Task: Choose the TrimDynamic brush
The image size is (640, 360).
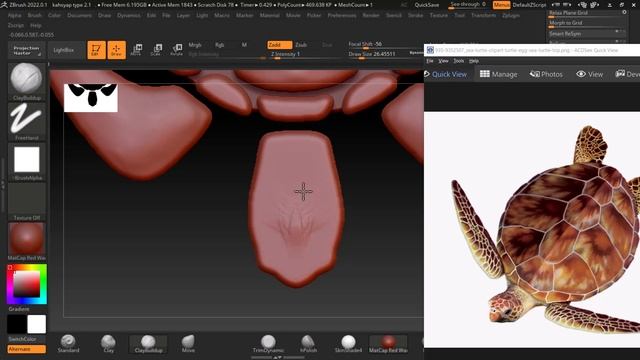Action: point(268,344)
